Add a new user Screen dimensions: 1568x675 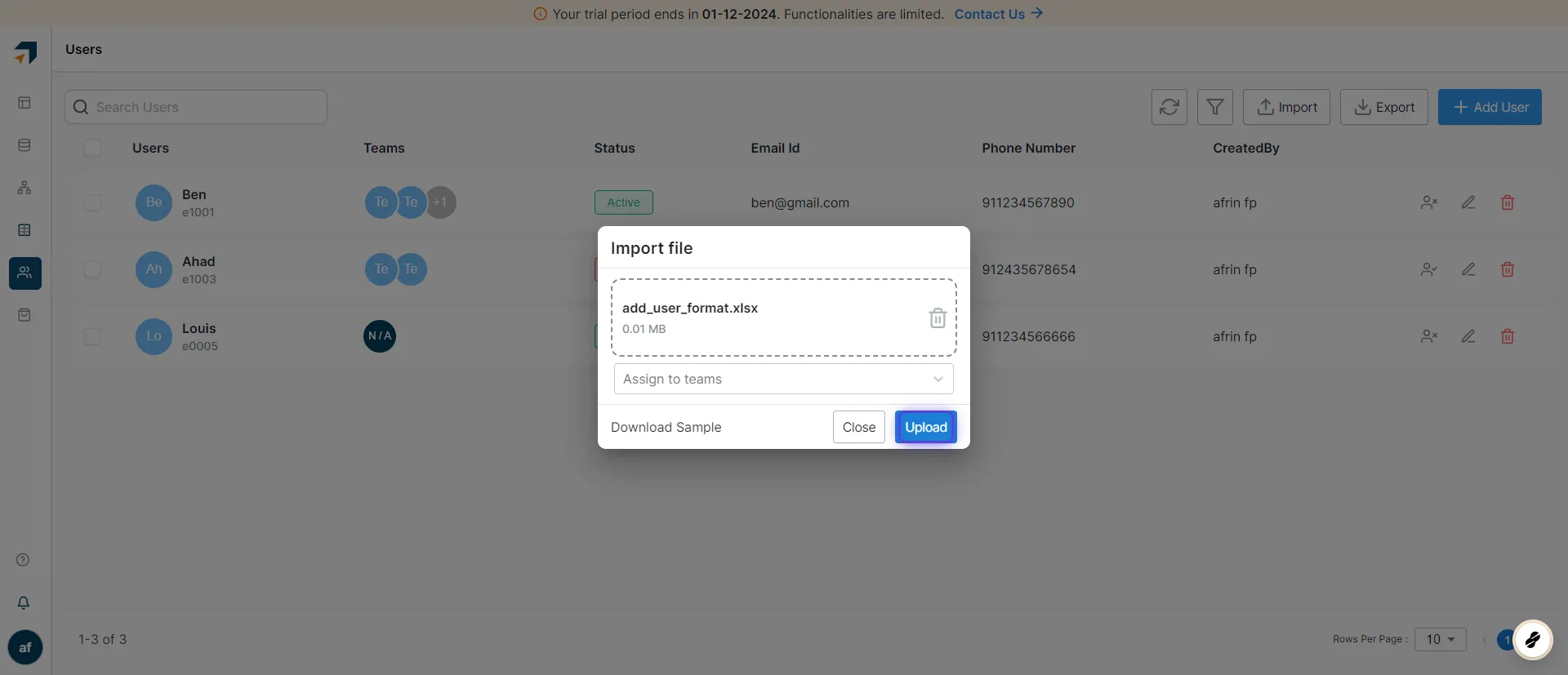point(1490,107)
